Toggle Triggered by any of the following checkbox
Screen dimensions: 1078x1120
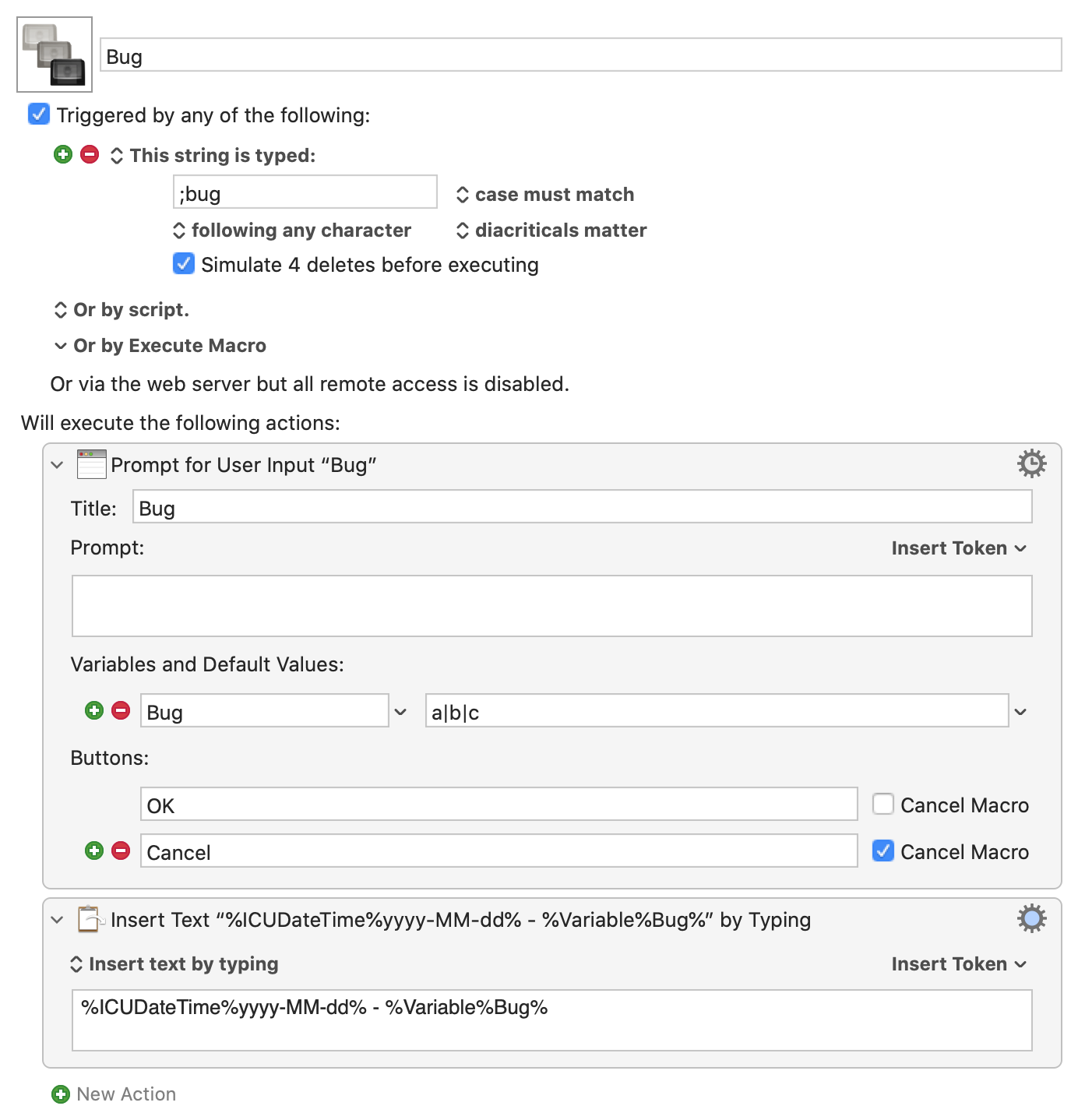39,114
